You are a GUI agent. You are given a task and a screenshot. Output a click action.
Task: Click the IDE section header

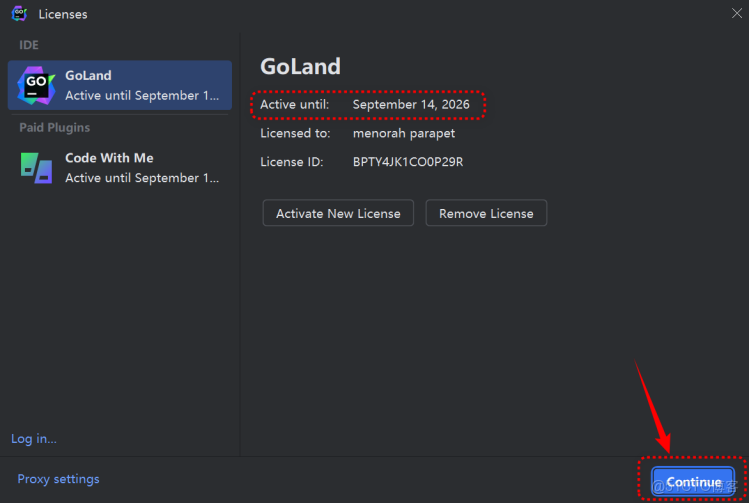(x=29, y=46)
